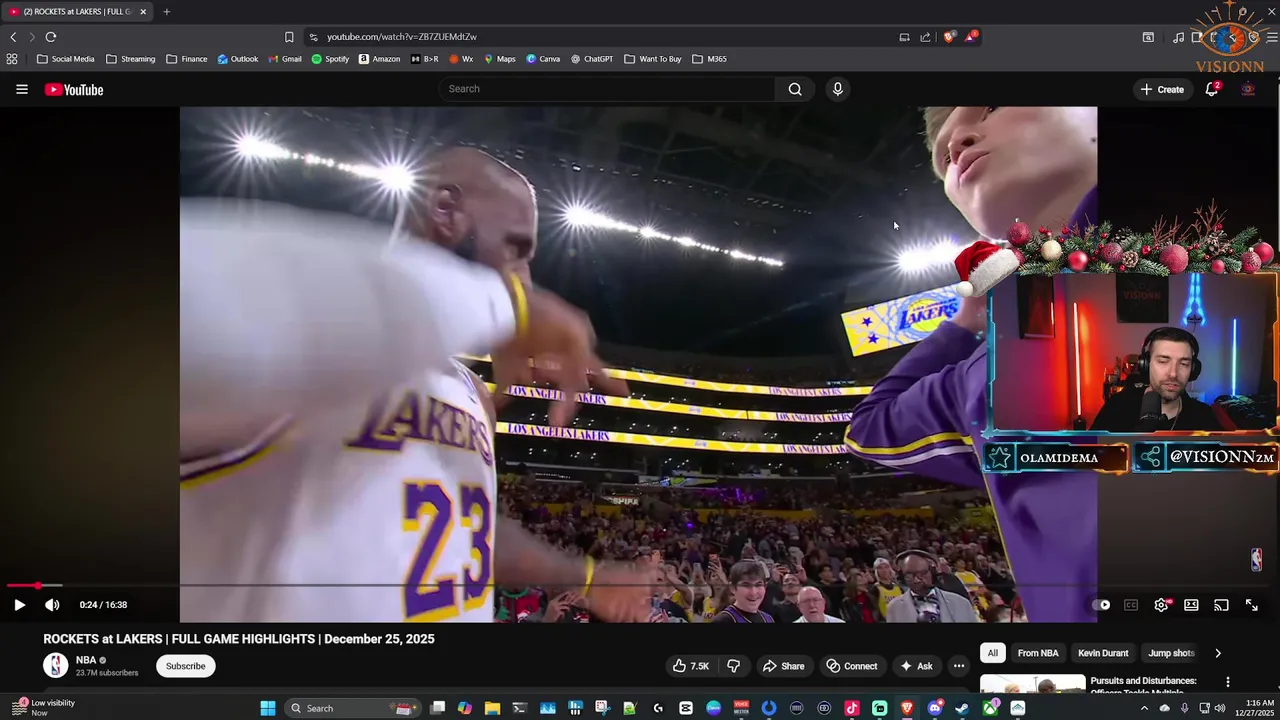1280x720 pixels.
Task: Start voice search with the microphone icon
Action: click(838, 89)
